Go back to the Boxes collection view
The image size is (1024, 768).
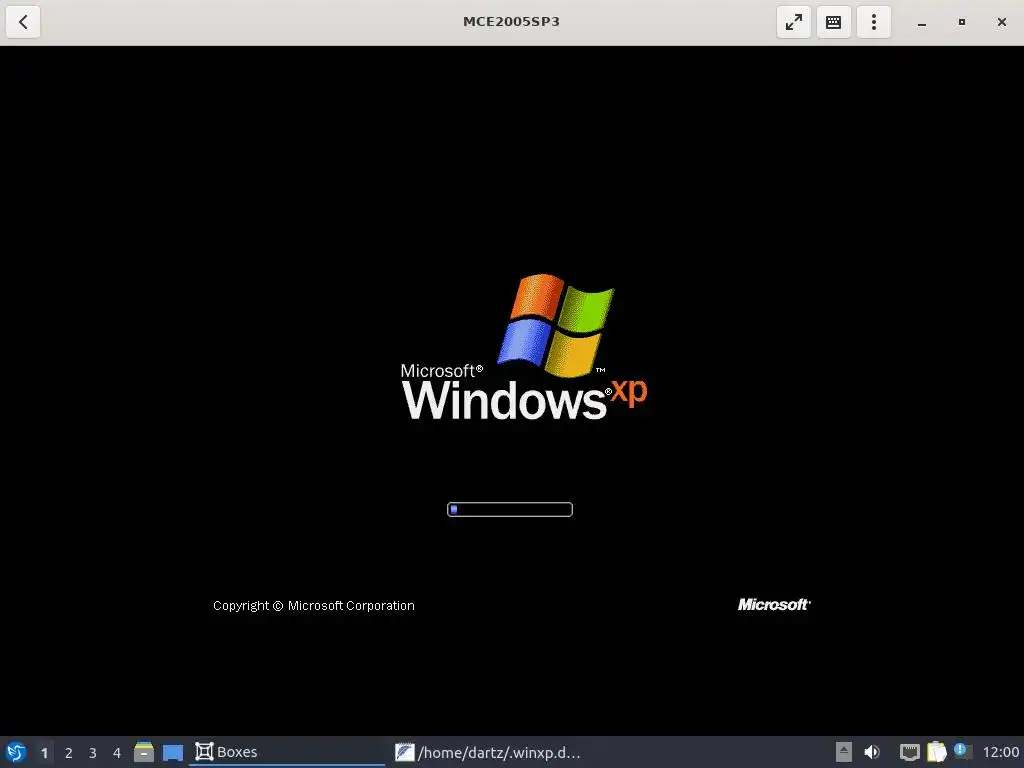click(x=23, y=22)
